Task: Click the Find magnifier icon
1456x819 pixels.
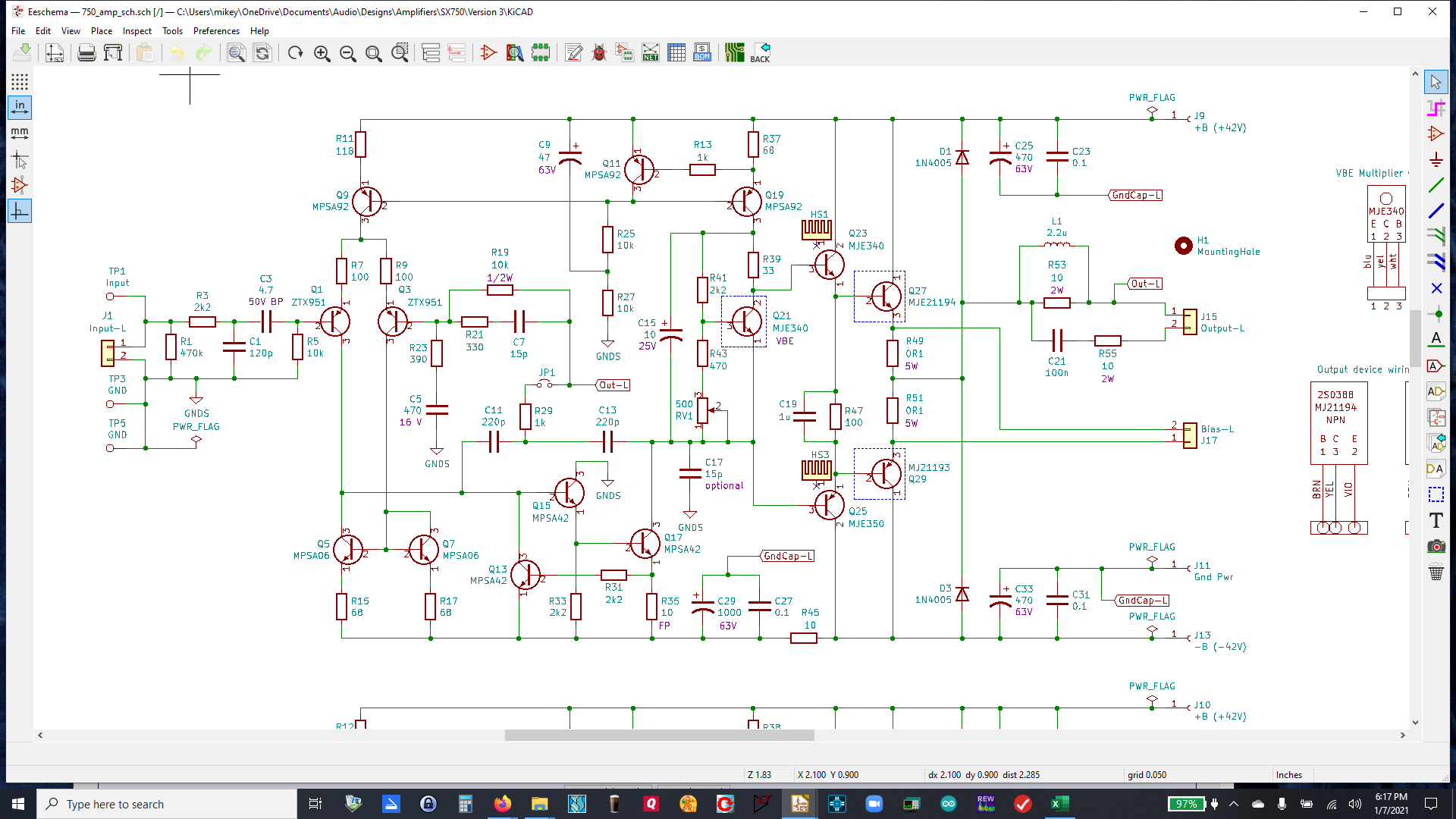Action: [x=237, y=52]
